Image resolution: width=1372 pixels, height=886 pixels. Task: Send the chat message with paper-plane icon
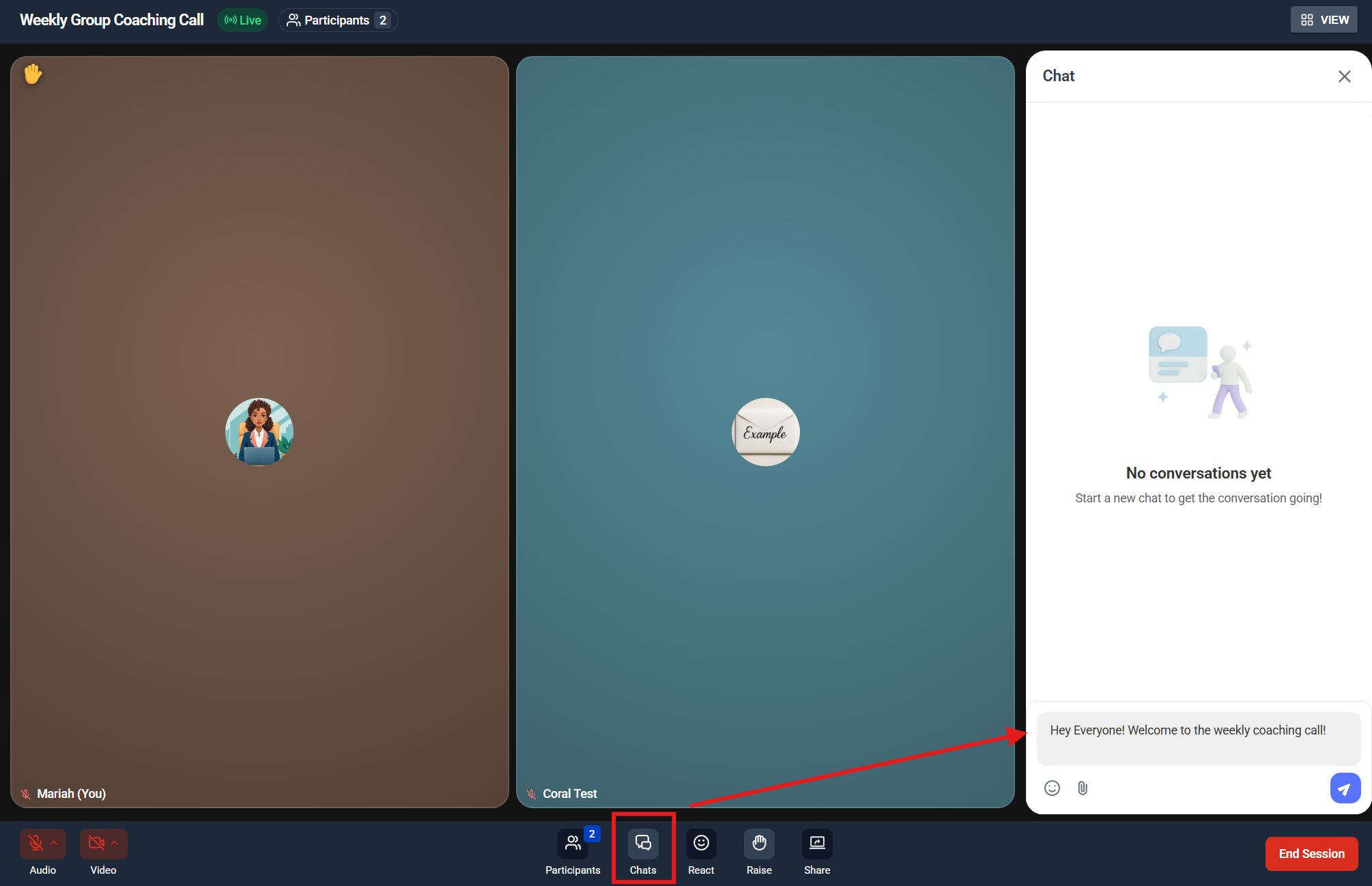pyautogui.click(x=1345, y=788)
